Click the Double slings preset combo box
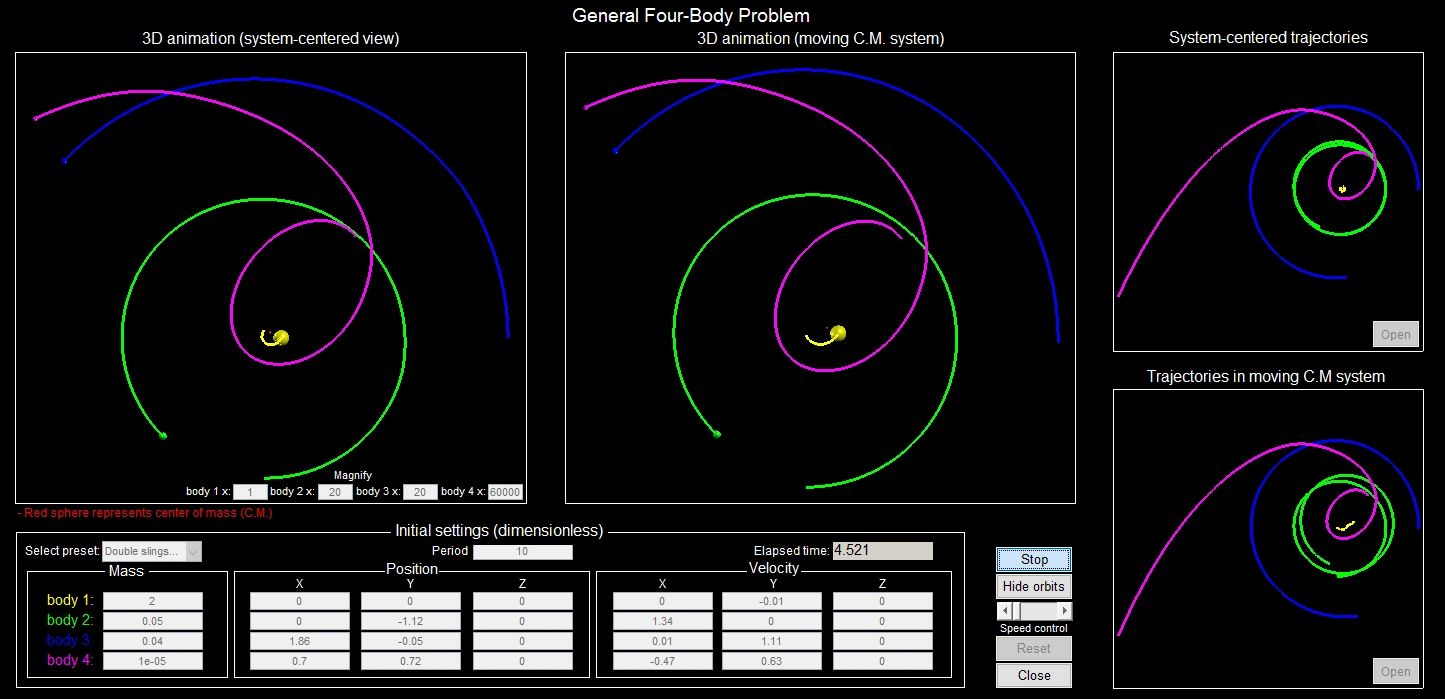The height and width of the screenshot is (699, 1445). pyautogui.click(x=144, y=551)
